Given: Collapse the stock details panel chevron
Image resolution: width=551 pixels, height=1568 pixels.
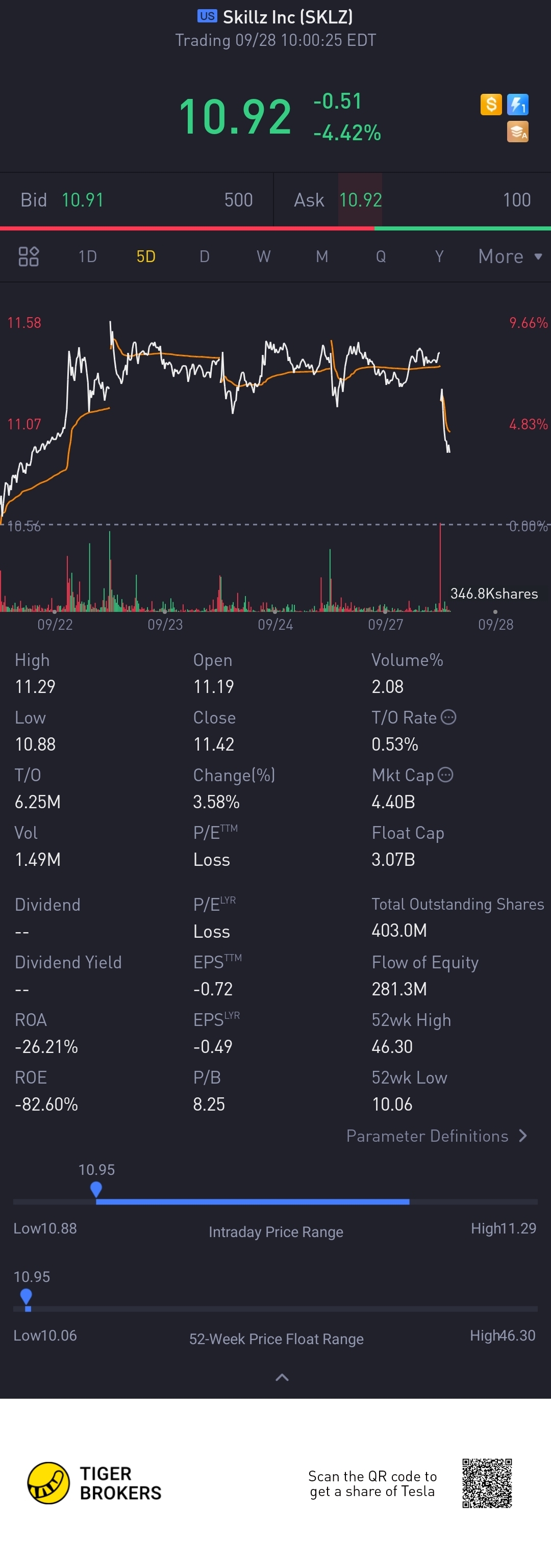Looking at the screenshot, I should pyautogui.click(x=282, y=1377).
